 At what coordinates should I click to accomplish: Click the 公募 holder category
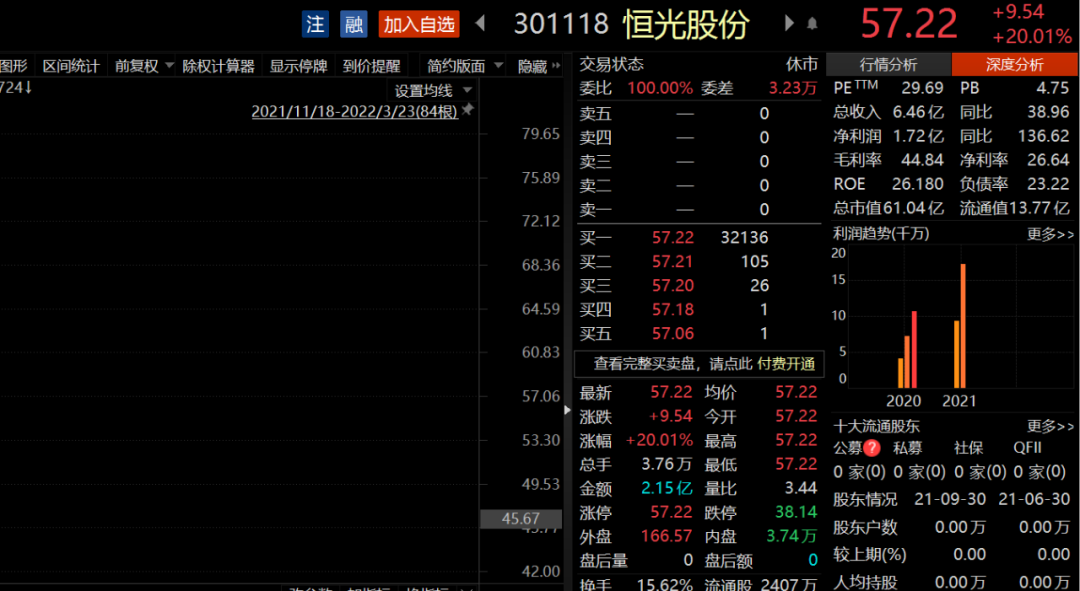coord(847,448)
